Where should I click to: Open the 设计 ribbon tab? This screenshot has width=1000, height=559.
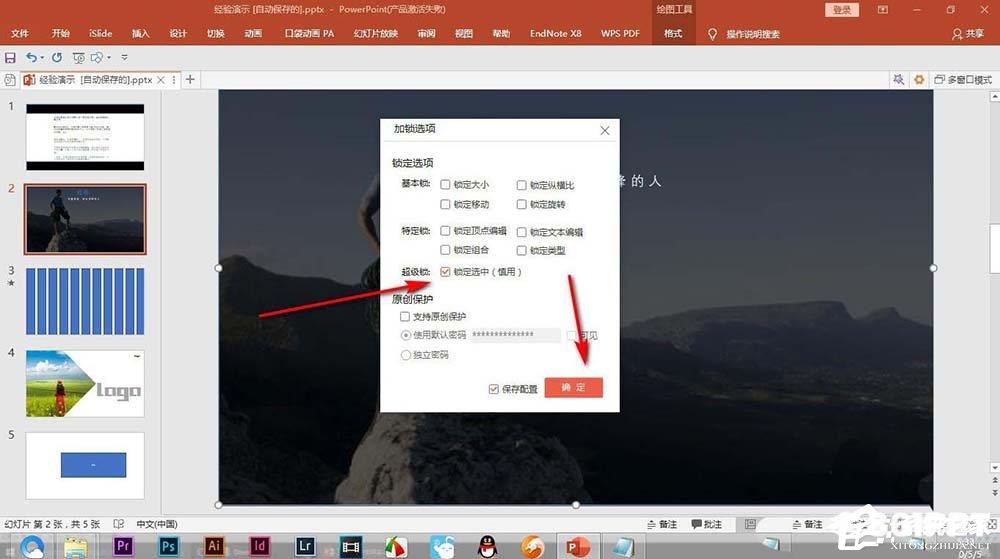point(178,33)
